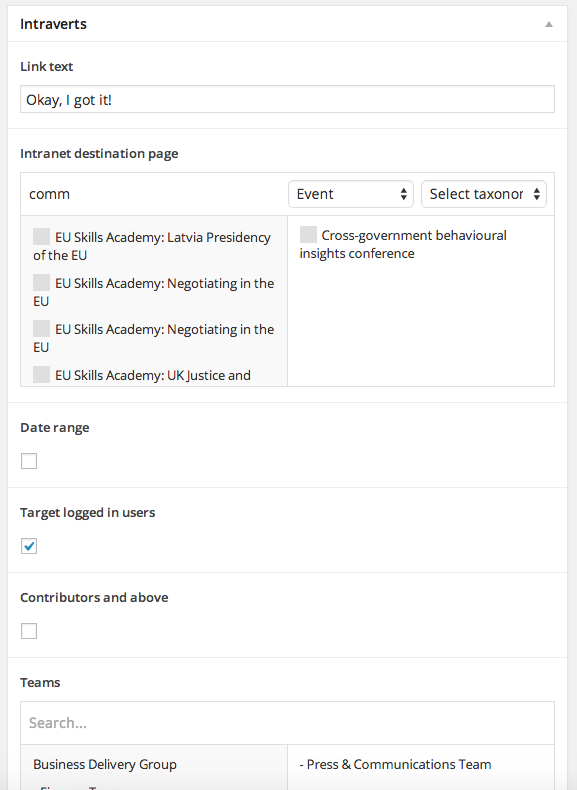Add EU Skills Academy: Latvia Presidency event
577x790 pixels.
154,246
